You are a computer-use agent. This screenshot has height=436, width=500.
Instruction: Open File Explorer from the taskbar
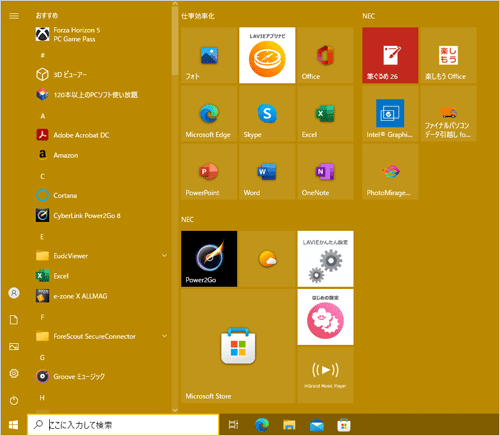[289, 425]
